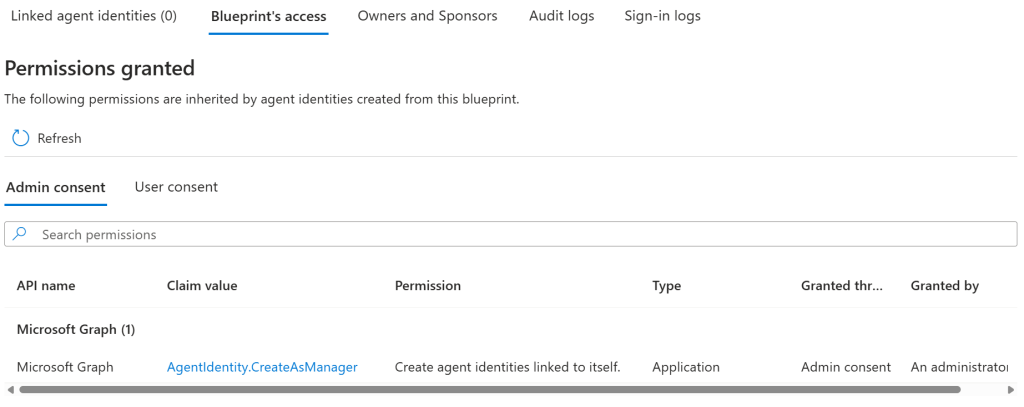Click the truncated 'Granted thr...' column header
This screenshot has width=1024, height=407.
[842, 286]
